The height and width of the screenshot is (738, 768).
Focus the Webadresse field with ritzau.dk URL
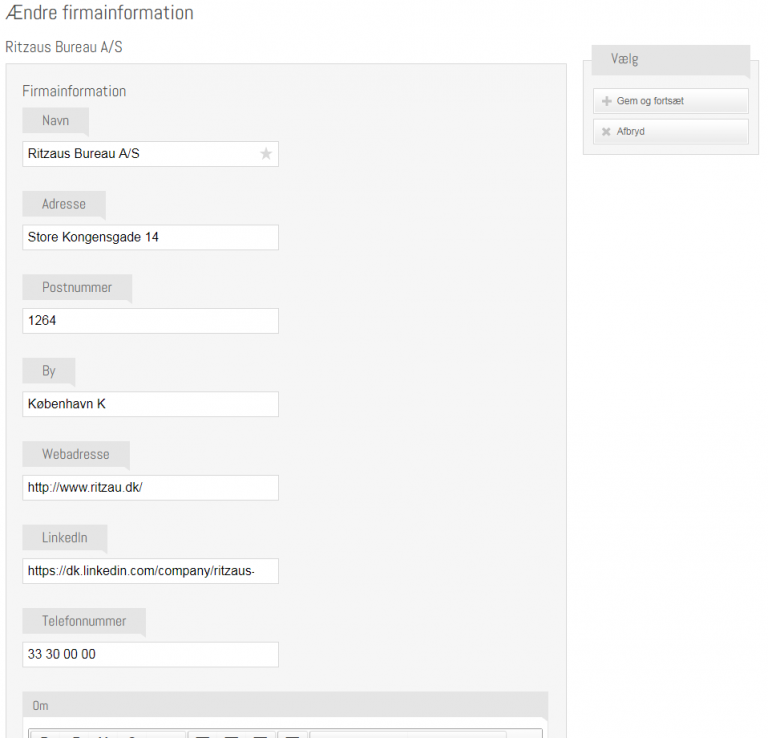point(150,488)
